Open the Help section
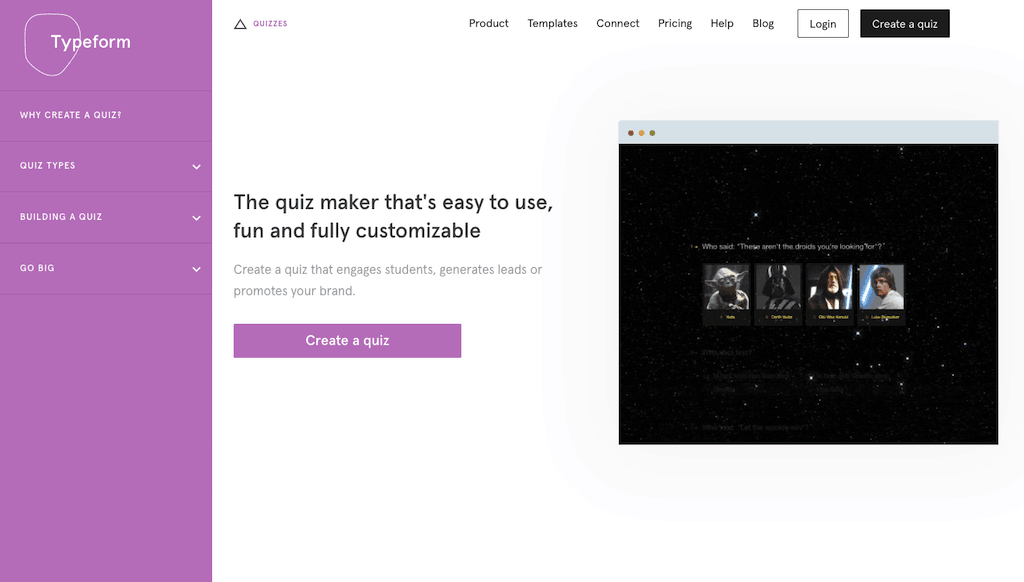The image size is (1024, 582). tap(722, 23)
